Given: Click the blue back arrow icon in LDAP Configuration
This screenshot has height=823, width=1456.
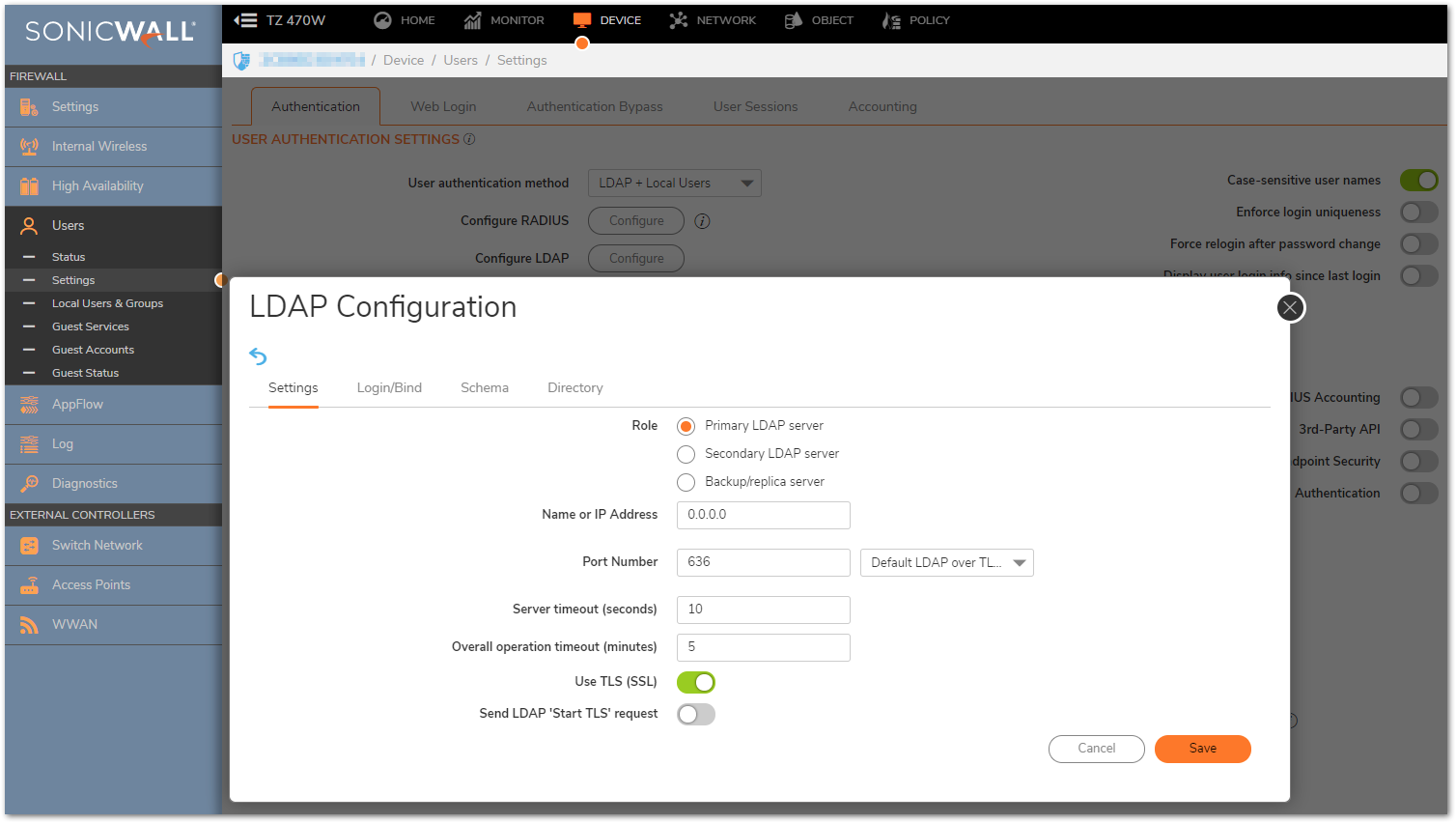Looking at the screenshot, I should pyautogui.click(x=258, y=356).
